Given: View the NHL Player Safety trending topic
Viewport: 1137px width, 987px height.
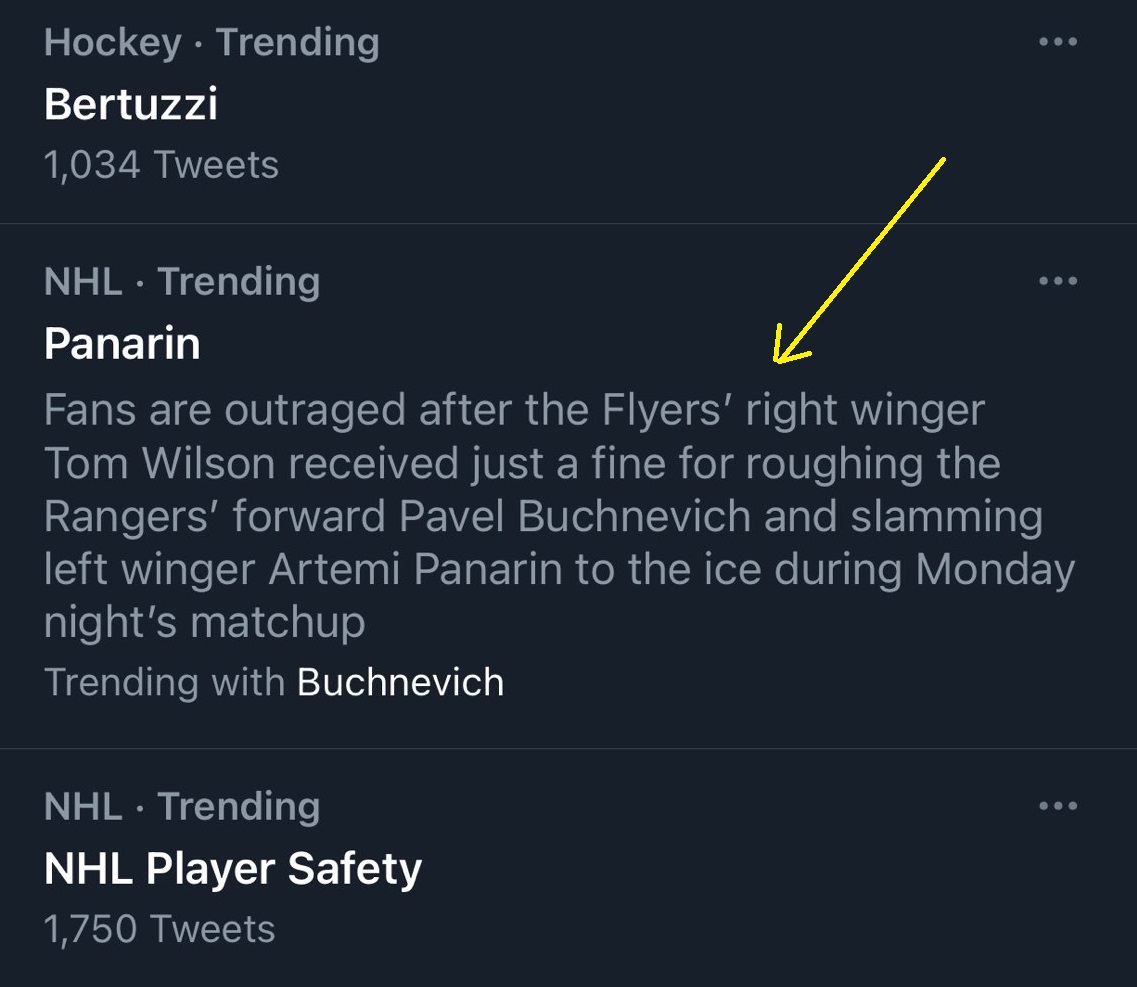Looking at the screenshot, I should tap(233, 868).
